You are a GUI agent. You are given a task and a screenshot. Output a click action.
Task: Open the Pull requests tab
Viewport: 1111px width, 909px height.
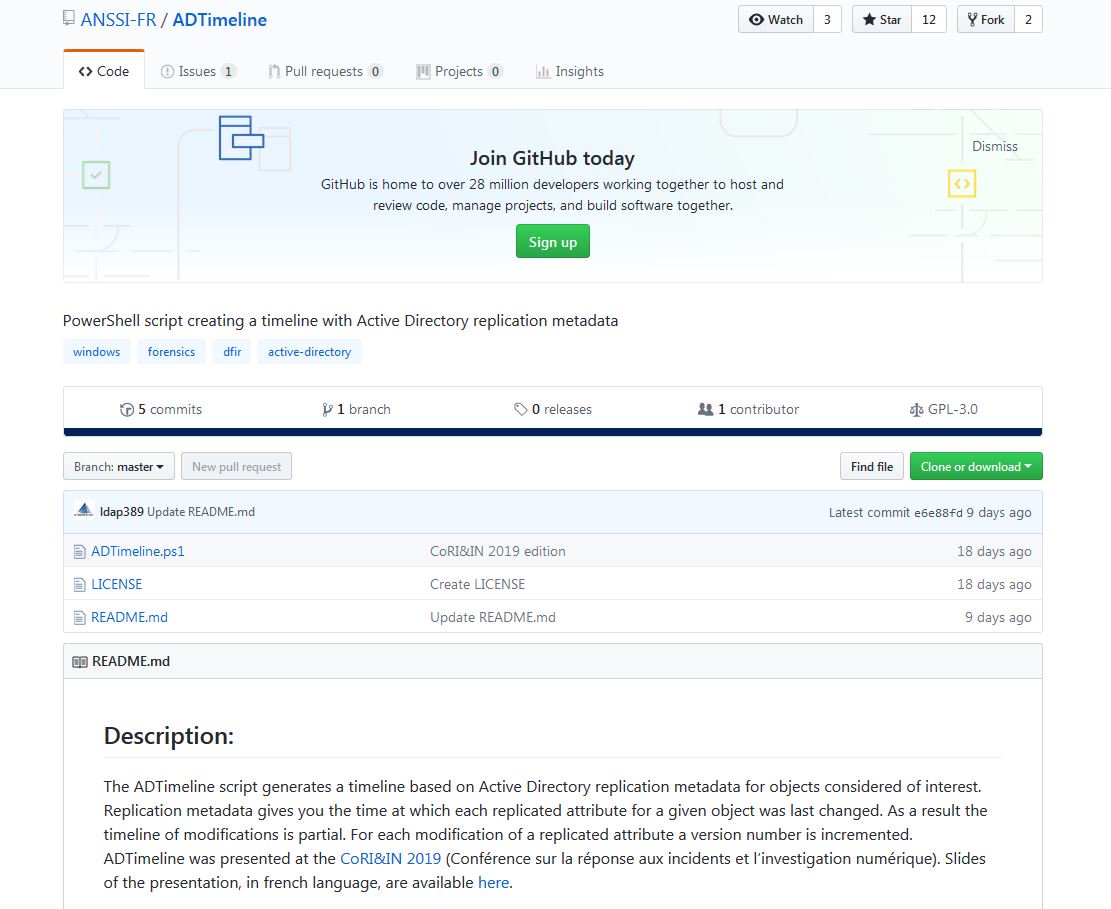(x=325, y=71)
